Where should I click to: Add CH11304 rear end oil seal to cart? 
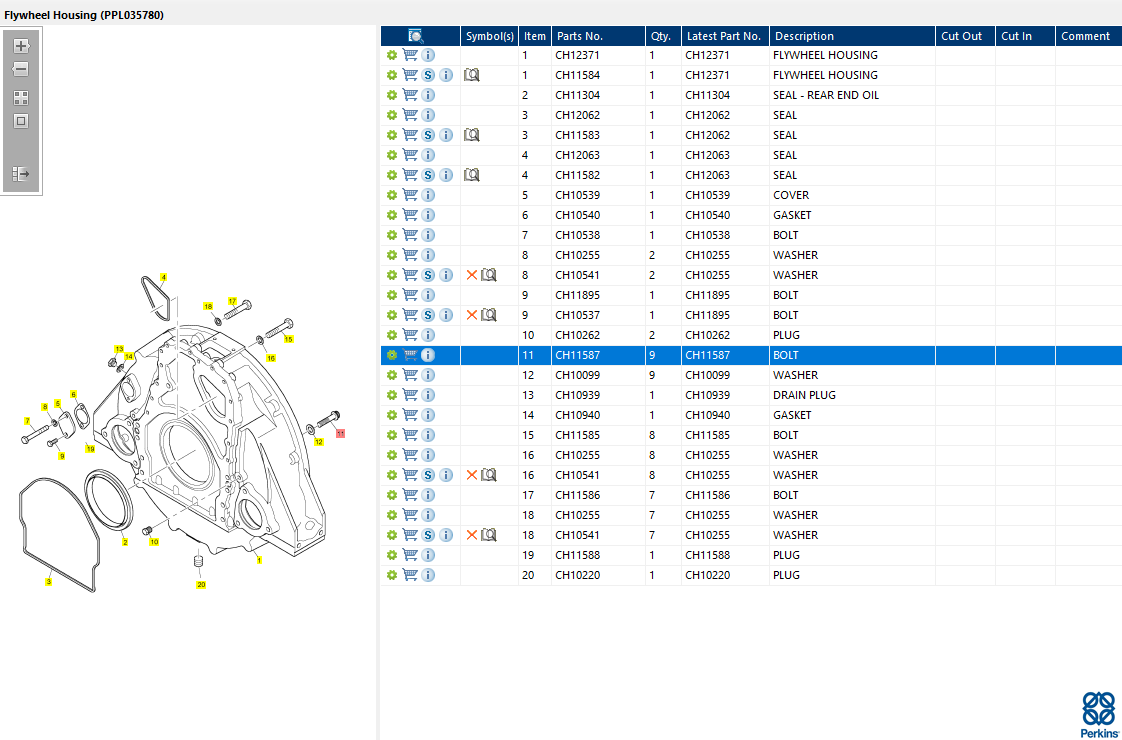410,95
